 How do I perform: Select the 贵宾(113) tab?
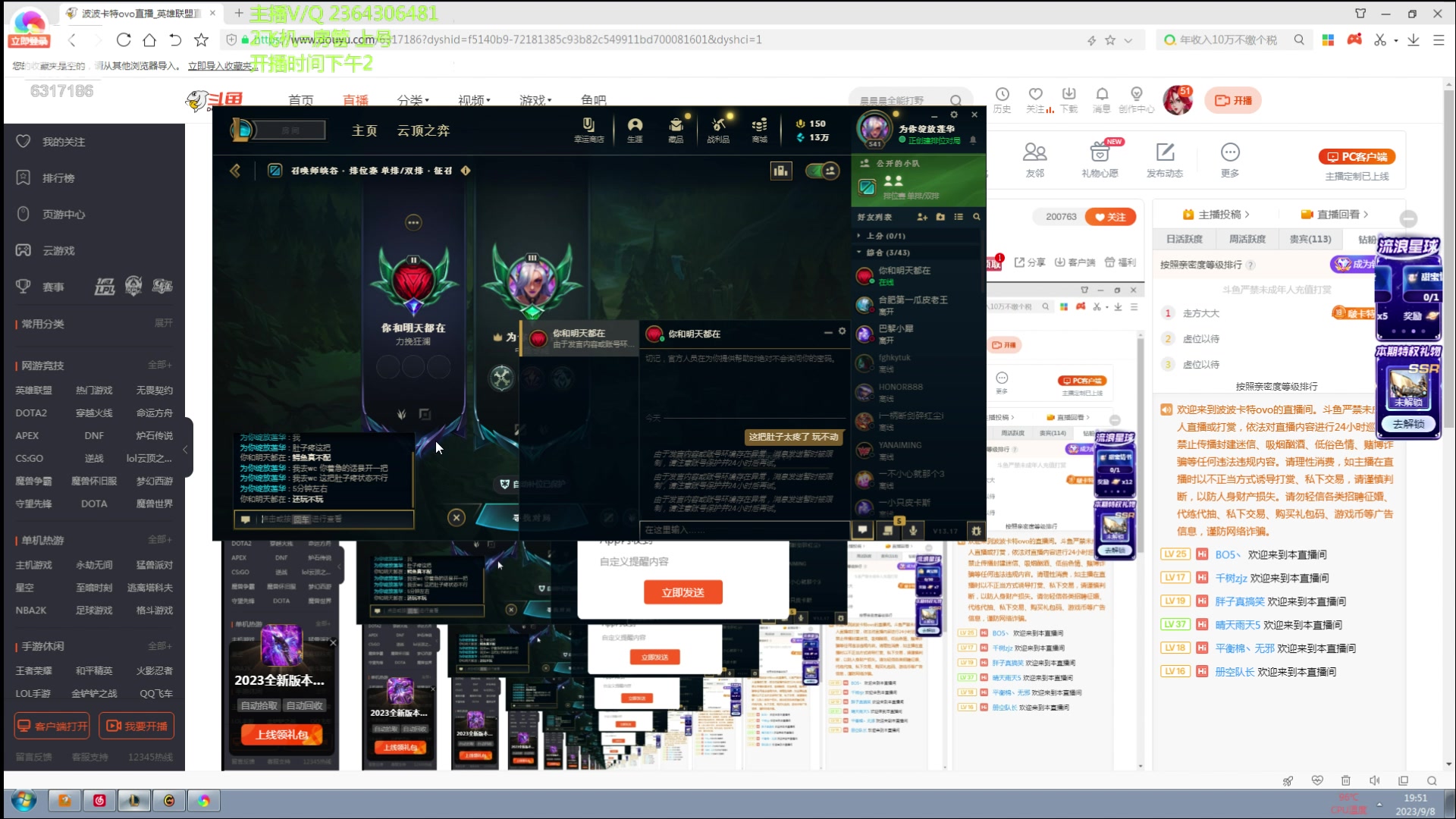click(1310, 239)
